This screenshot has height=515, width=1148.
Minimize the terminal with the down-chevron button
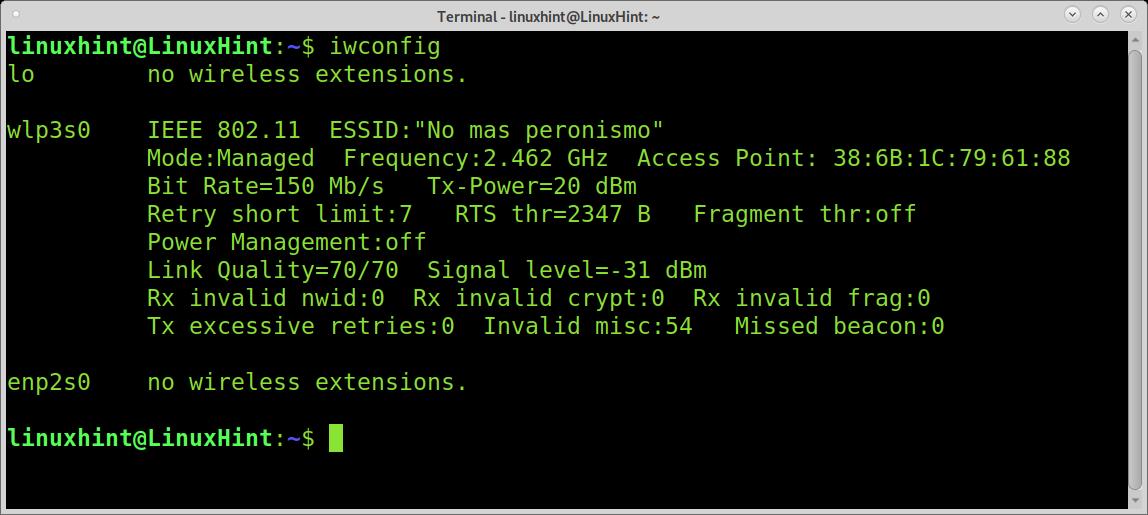(x=1073, y=14)
